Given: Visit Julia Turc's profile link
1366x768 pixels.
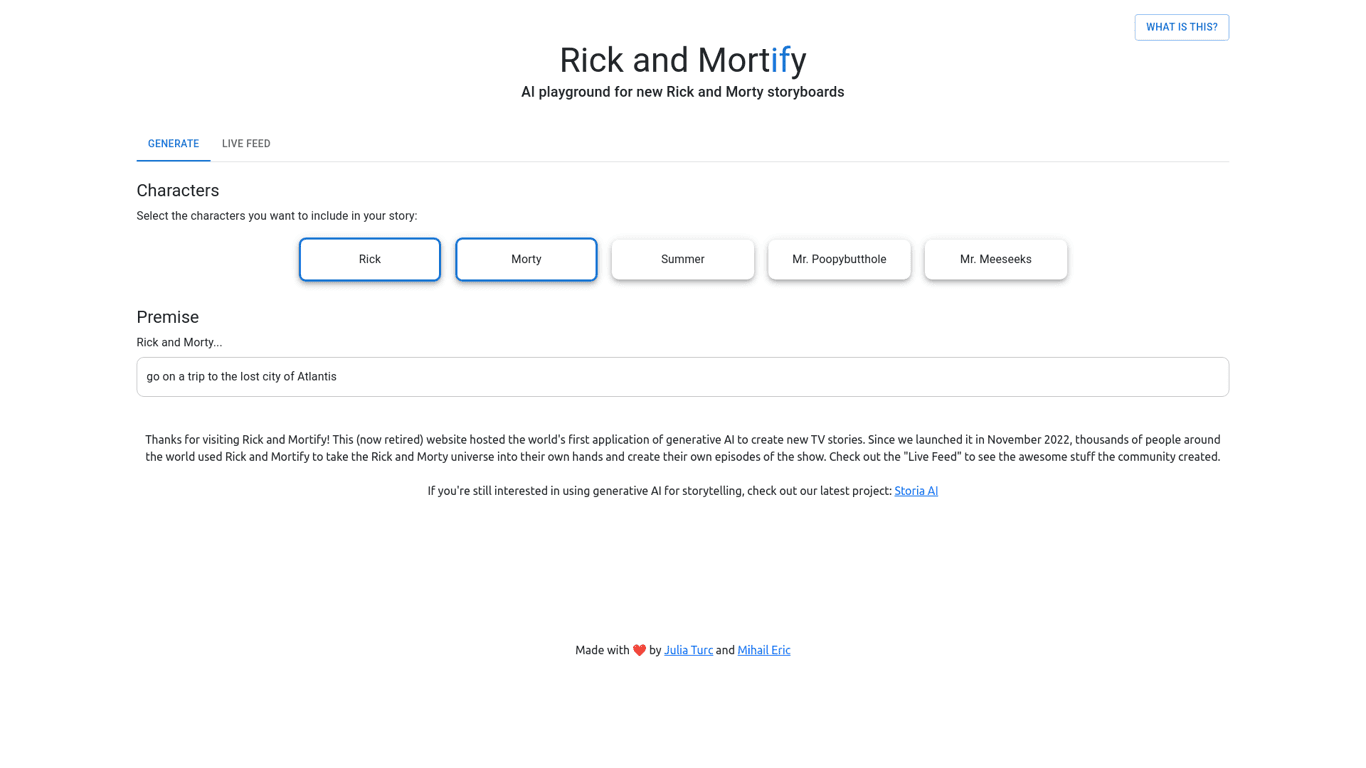Looking at the screenshot, I should coord(688,650).
